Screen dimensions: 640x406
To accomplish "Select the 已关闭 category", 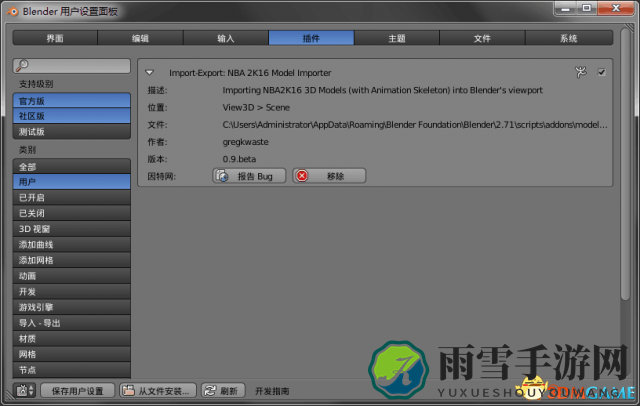I will pyautogui.click(x=72, y=213).
